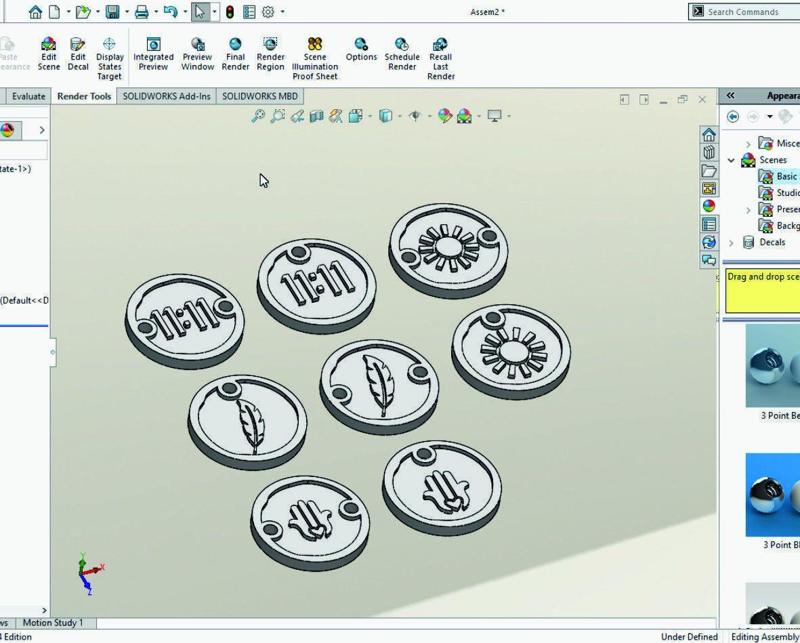800x643 pixels.
Task: Select the Backgrounds folder
Action: pos(779,226)
